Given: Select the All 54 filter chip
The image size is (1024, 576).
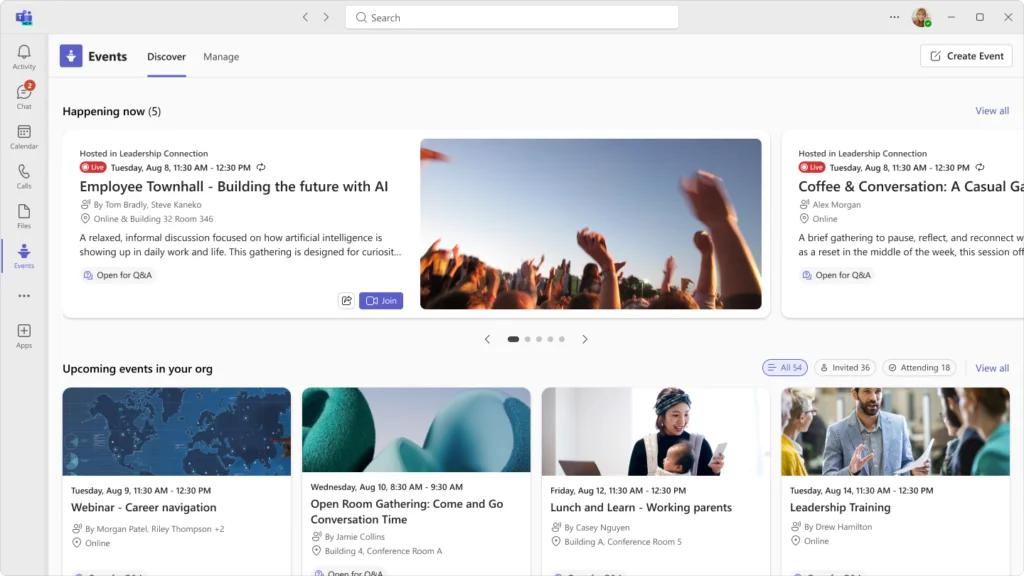Looking at the screenshot, I should tap(785, 368).
